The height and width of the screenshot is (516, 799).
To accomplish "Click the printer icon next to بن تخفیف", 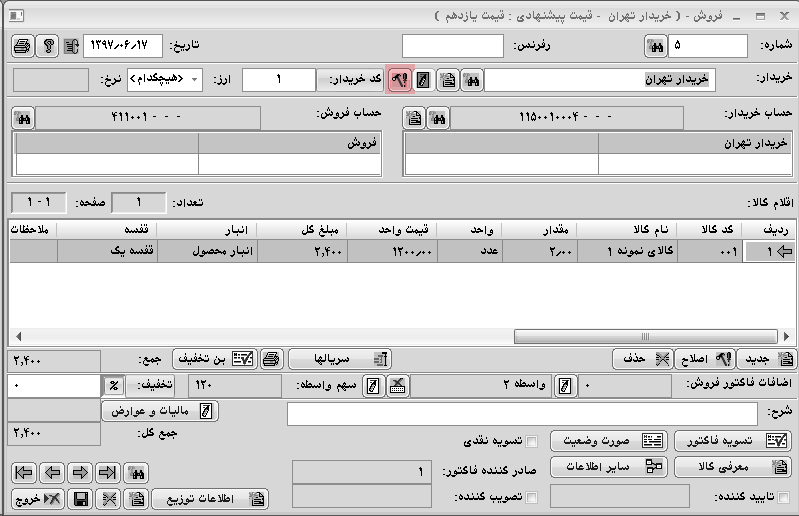I will click(x=270, y=358).
